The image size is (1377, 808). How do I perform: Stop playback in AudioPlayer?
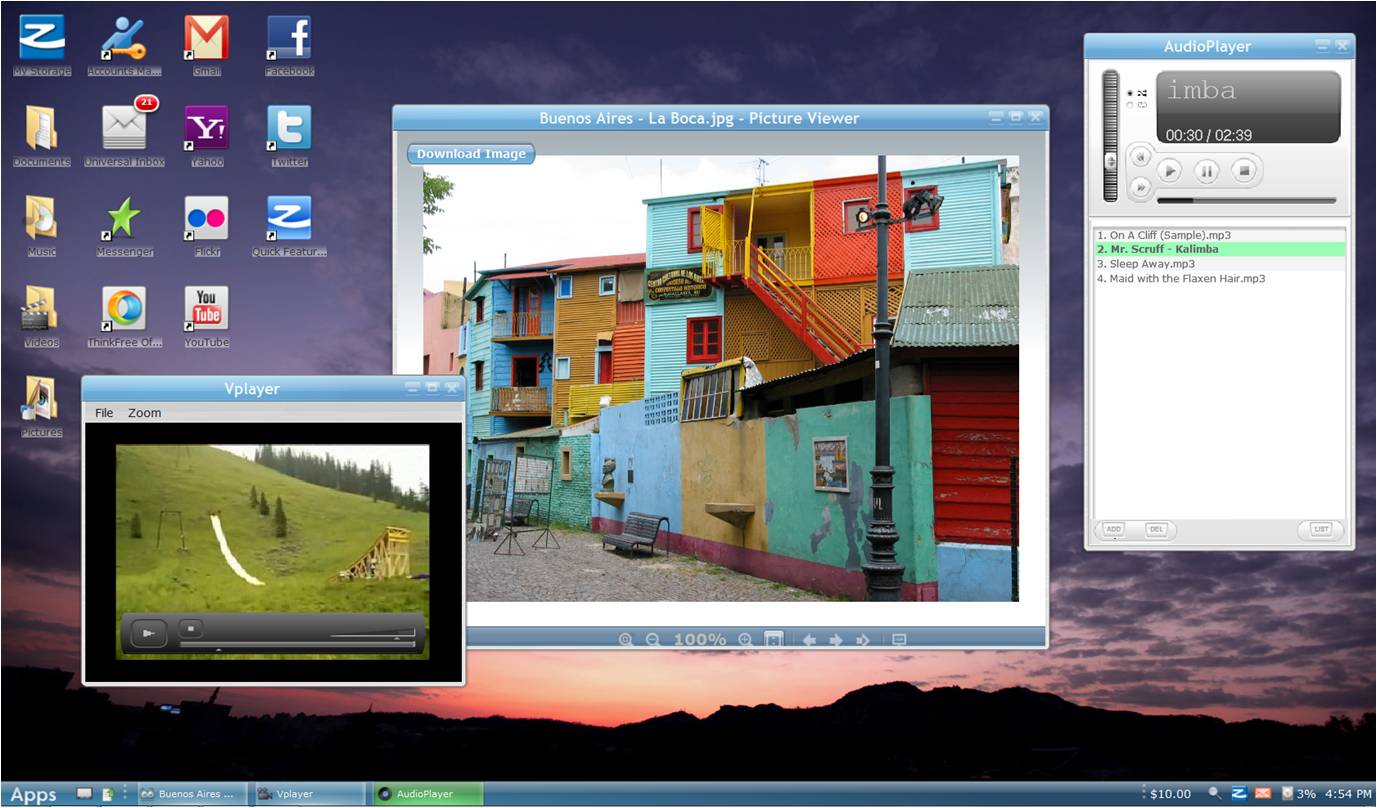click(1244, 171)
